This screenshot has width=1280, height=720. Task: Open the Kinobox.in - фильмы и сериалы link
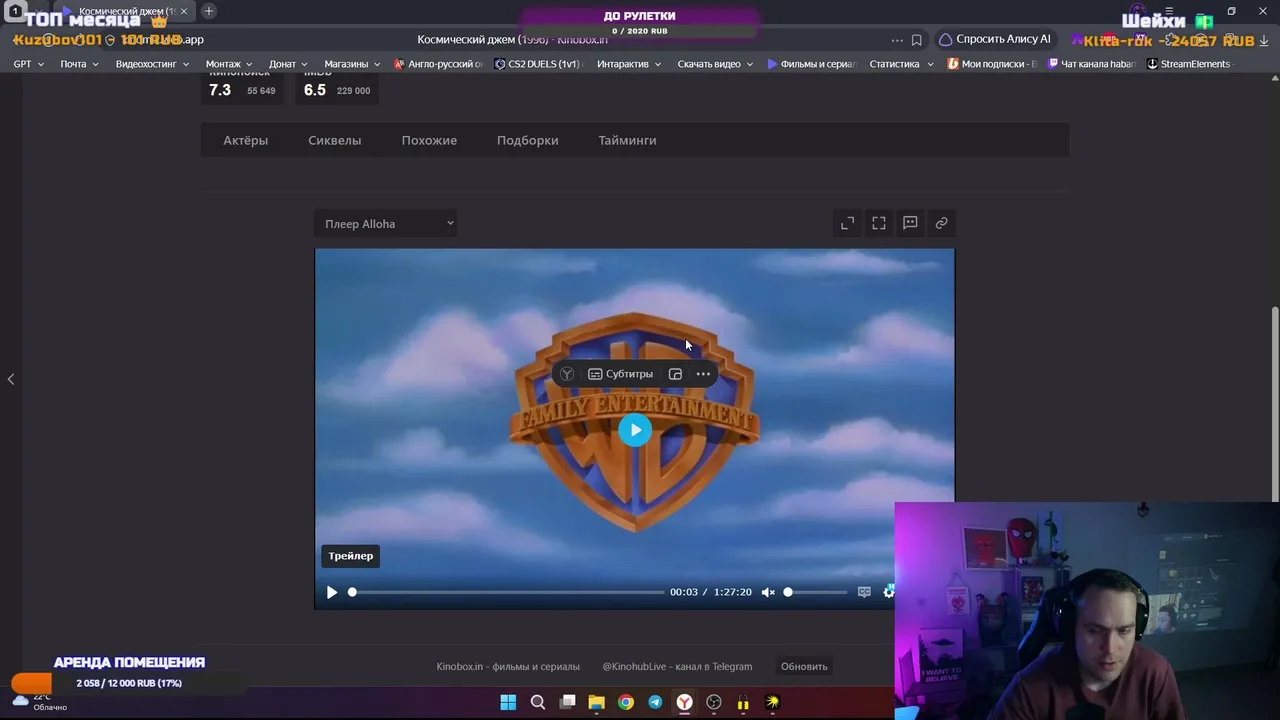click(508, 667)
